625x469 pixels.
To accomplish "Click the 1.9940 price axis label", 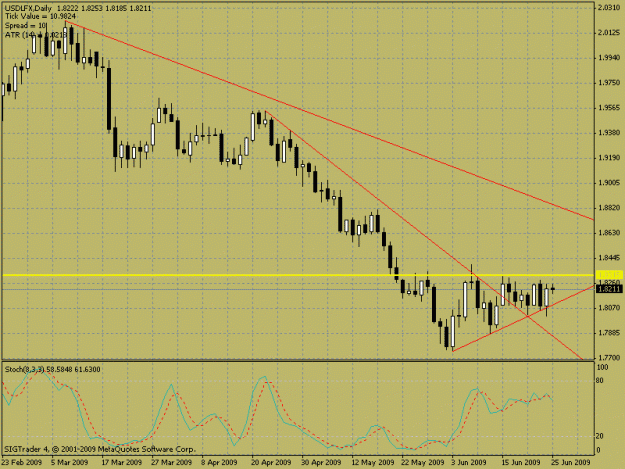I will tap(609, 58).
